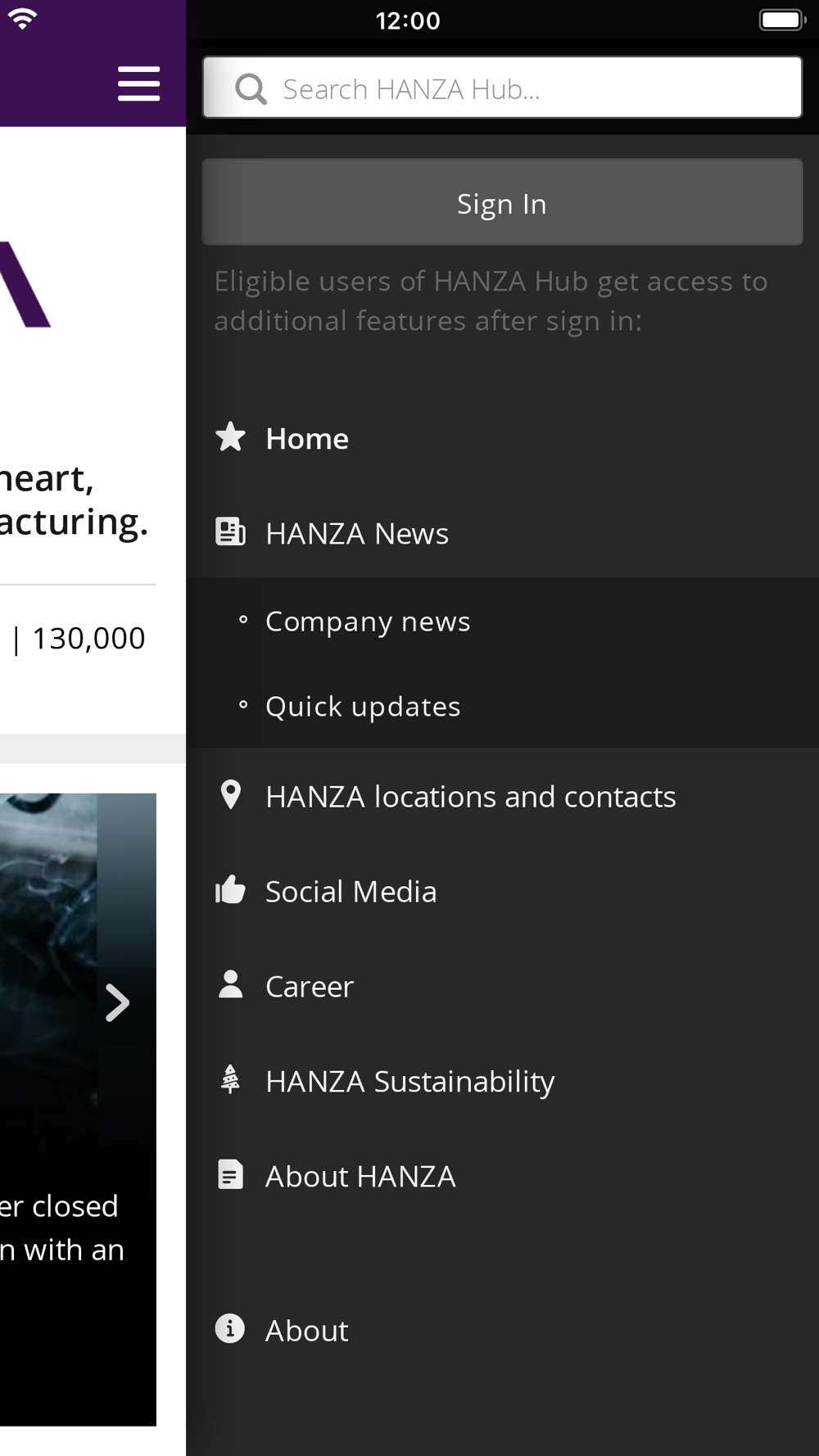Open the About menu entry
Screen dimensions: 819x1456
pyautogui.click(x=307, y=1331)
